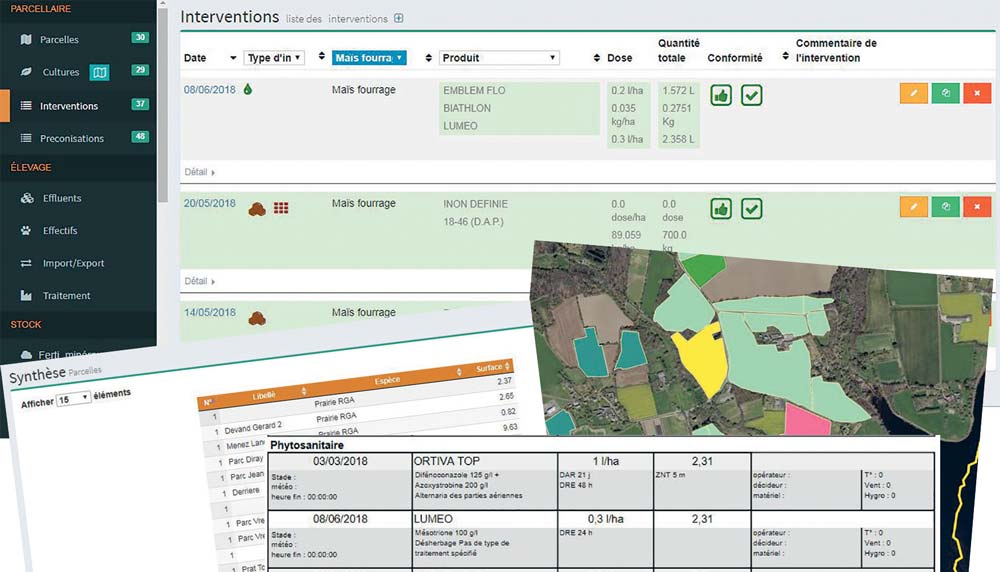Sort Synthèse table by Espèce header
The width and height of the screenshot is (1000, 572).
point(386,380)
